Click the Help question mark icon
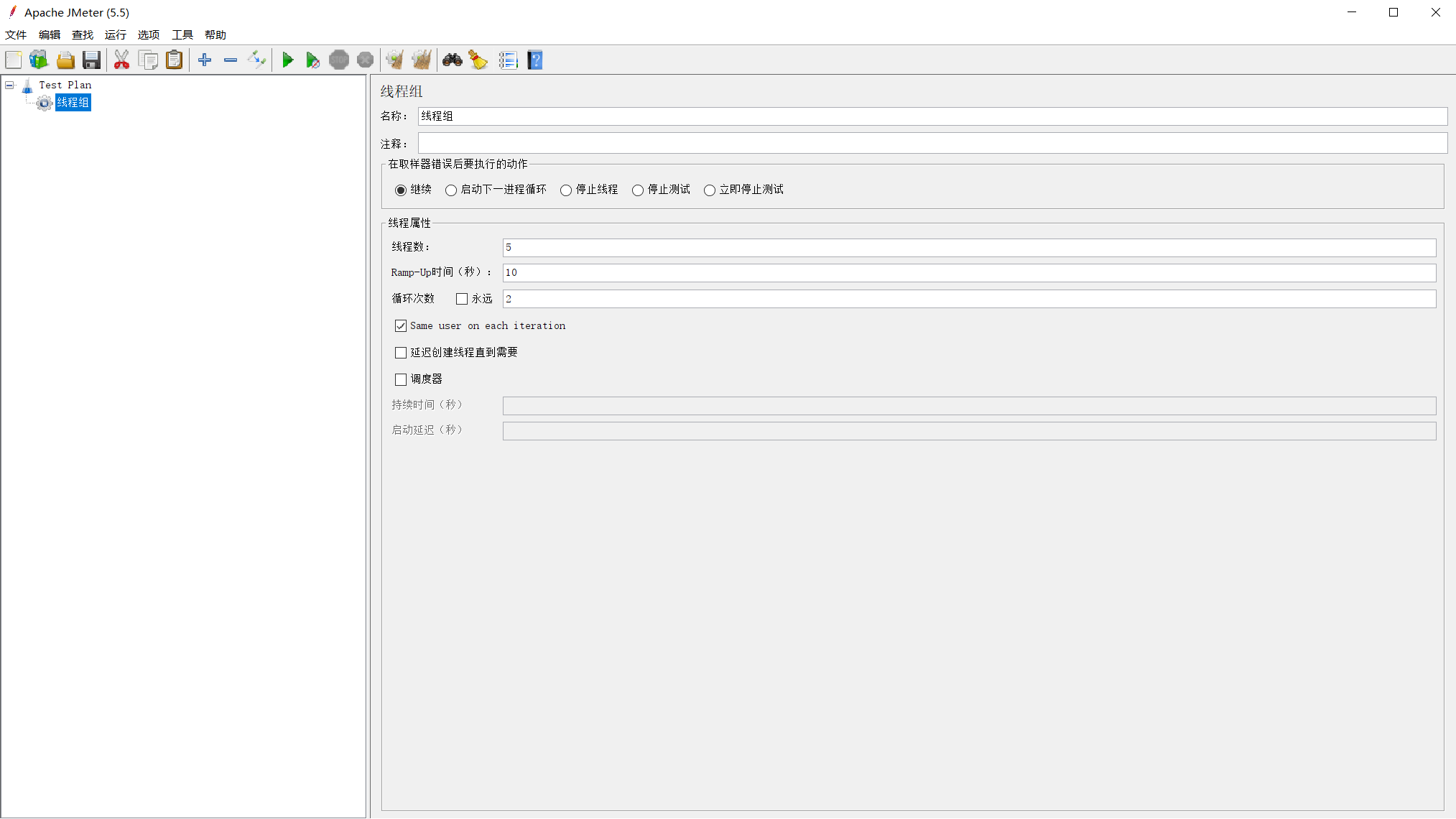The height and width of the screenshot is (819, 1456). click(x=535, y=60)
